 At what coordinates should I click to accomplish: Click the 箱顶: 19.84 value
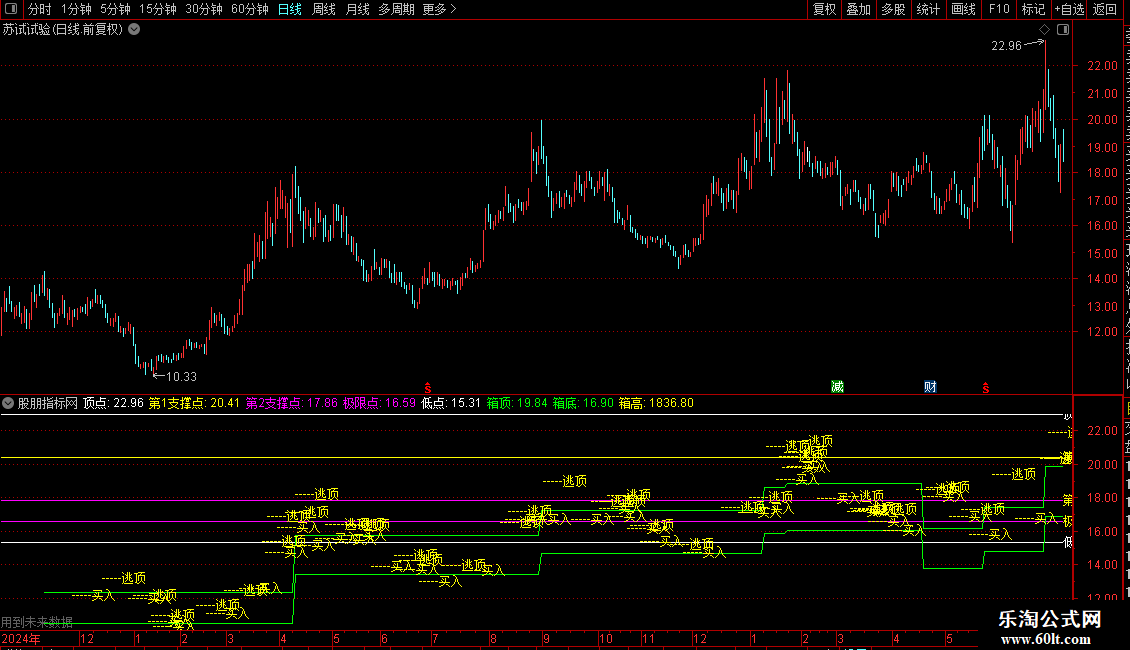517,404
